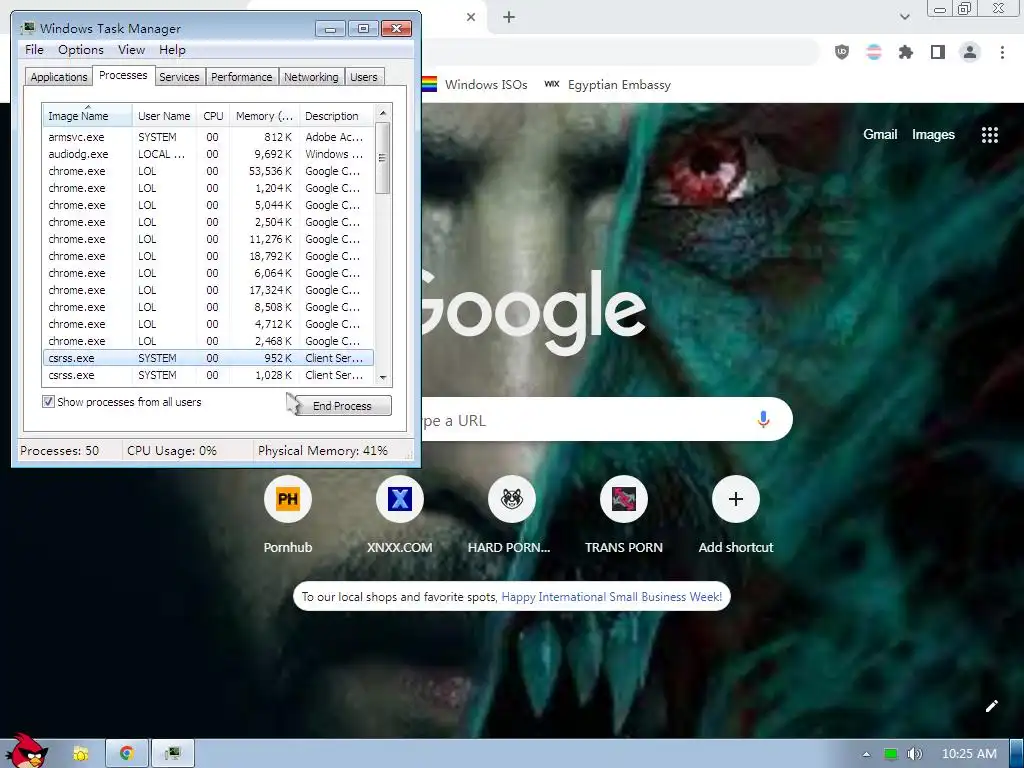The image size is (1024, 768).
Task: Open the Chrome tab search chevron
Action: point(904,17)
